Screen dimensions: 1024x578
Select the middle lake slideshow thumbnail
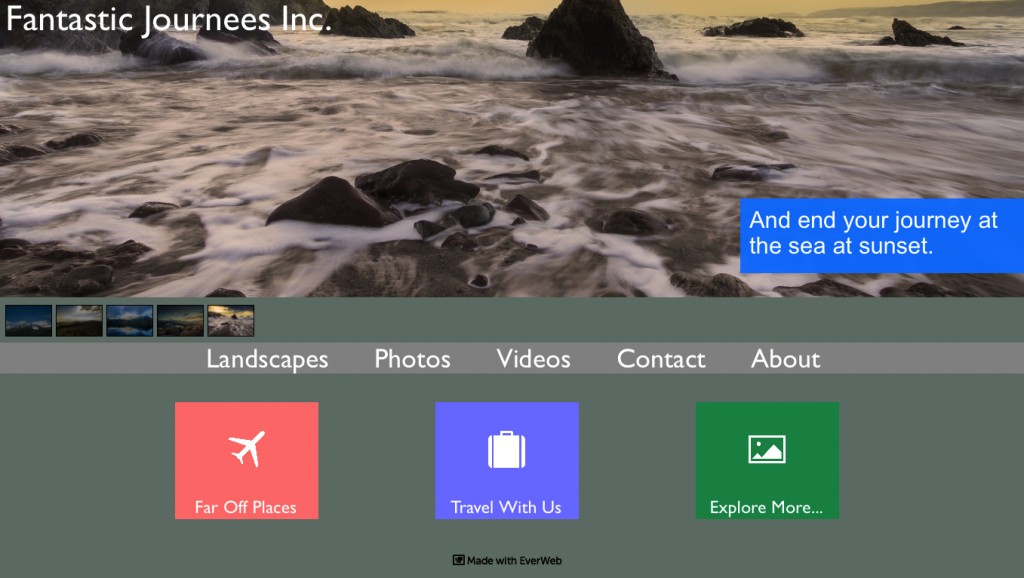(x=128, y=320)
